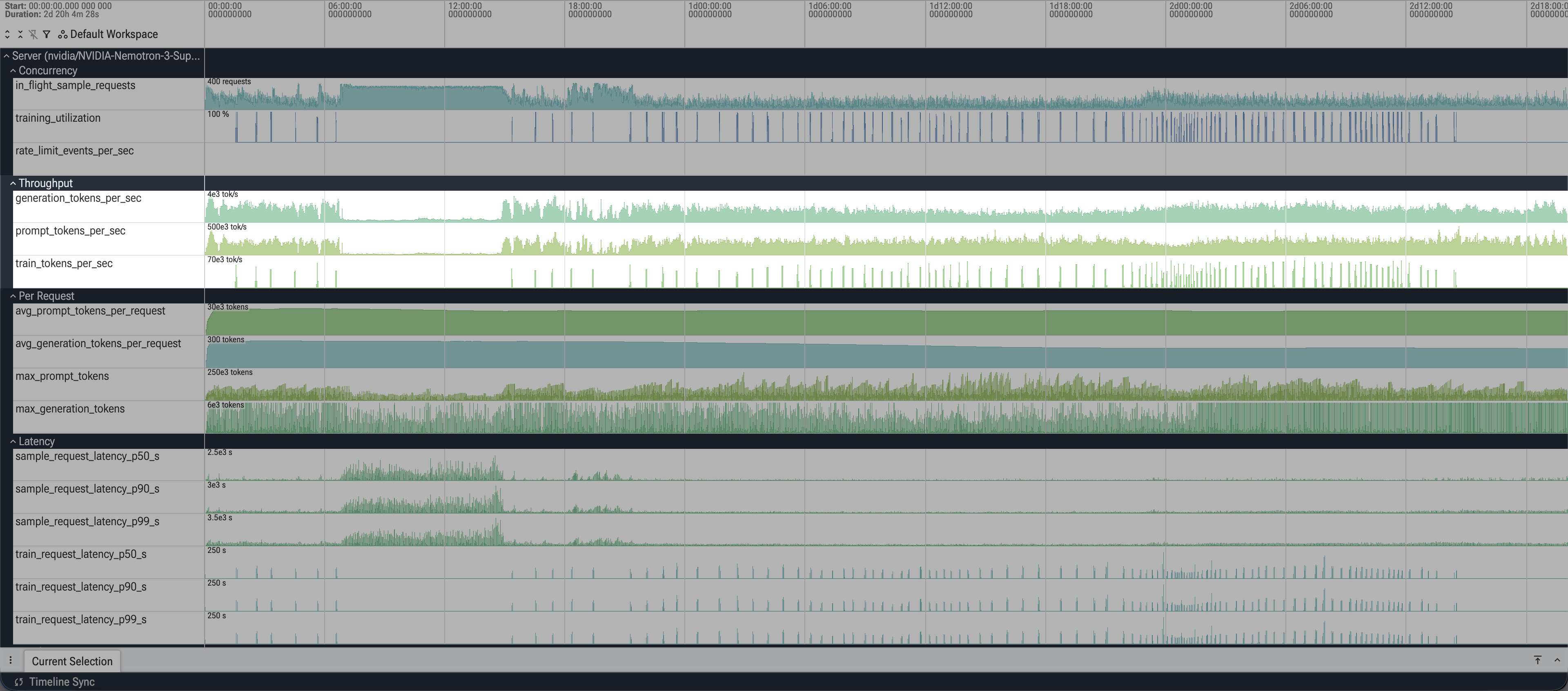Screen dimensions: 1568x691
Task: Click the '500e3 tok/s' scale label
Action: click(227, 227)
